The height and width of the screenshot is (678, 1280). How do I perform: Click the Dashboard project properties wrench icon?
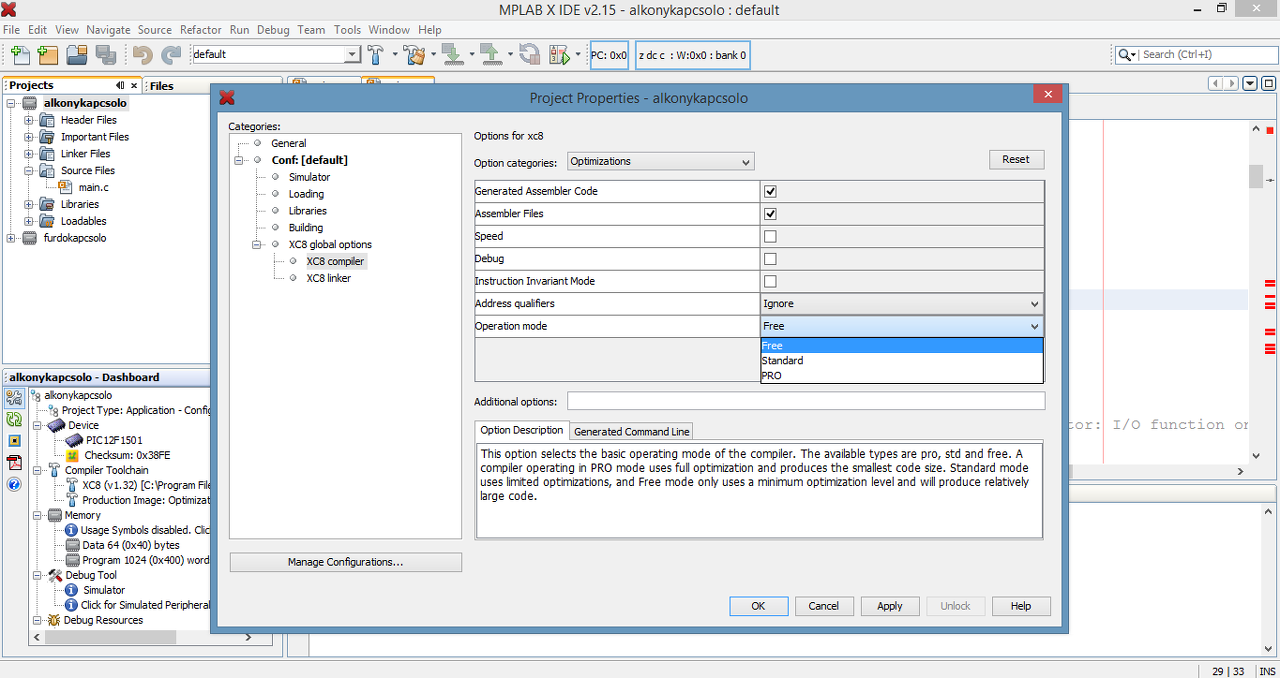click(x=14, y=397)
